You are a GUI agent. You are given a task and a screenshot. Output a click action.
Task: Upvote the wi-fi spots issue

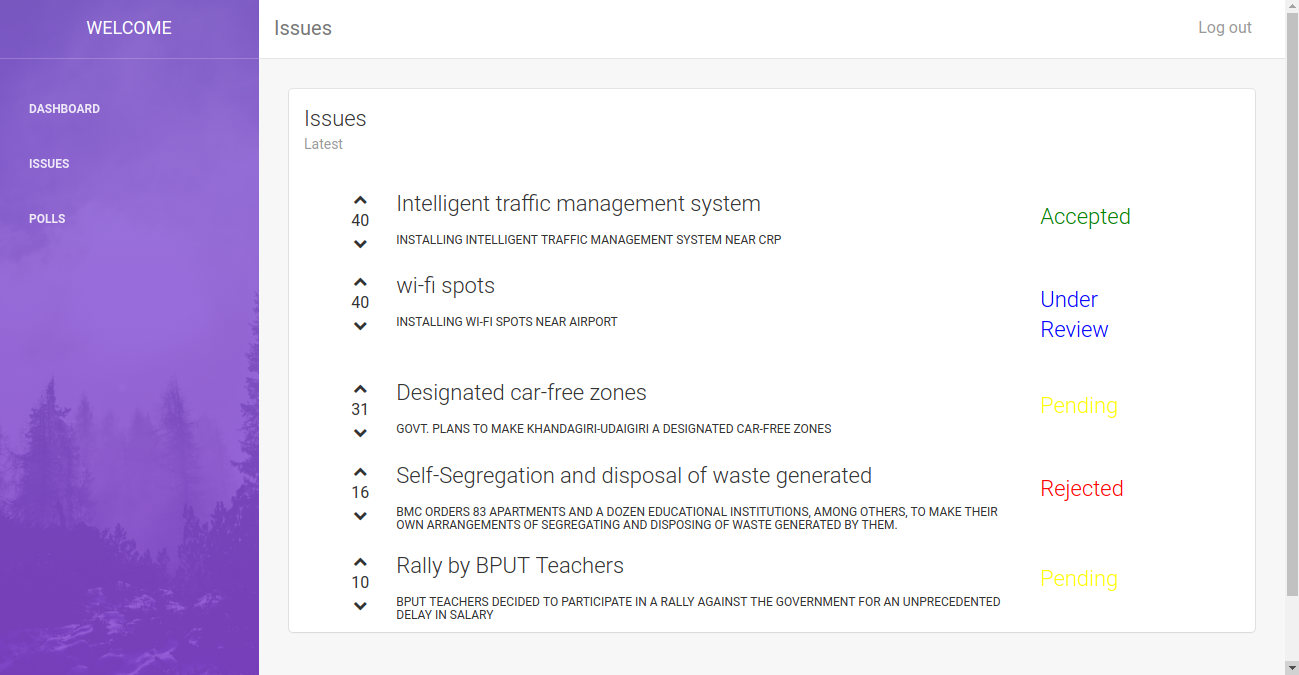point(360,283)
